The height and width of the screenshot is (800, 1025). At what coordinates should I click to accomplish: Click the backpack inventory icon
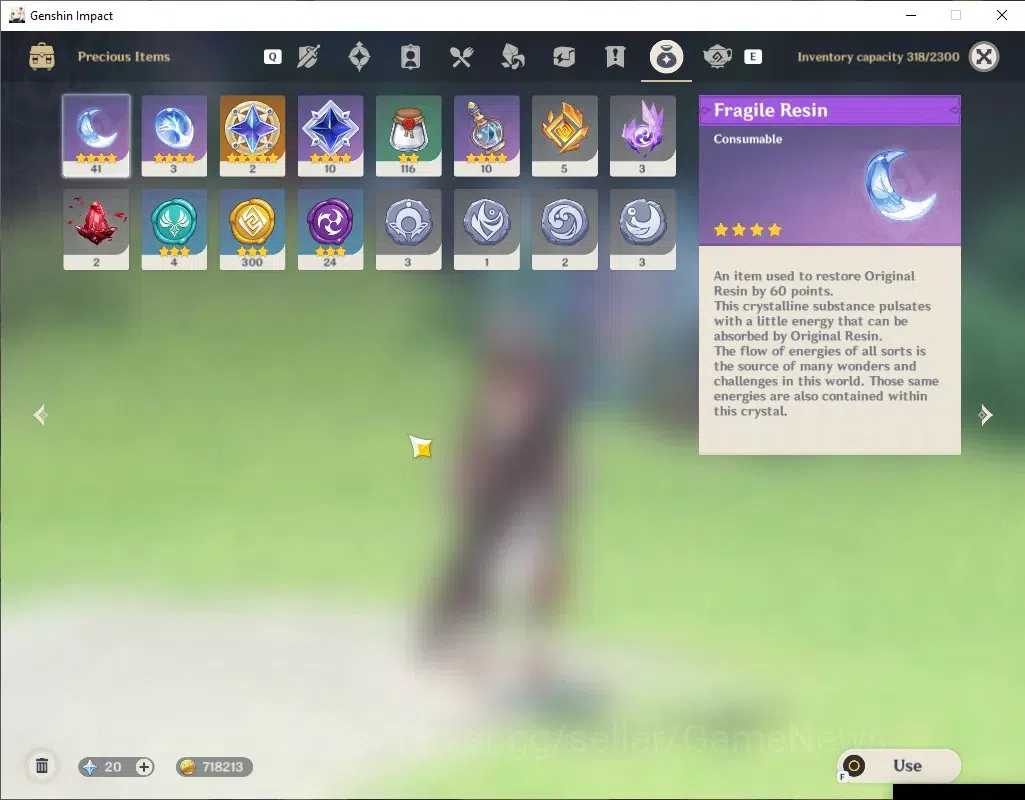[x=42, y=57]
